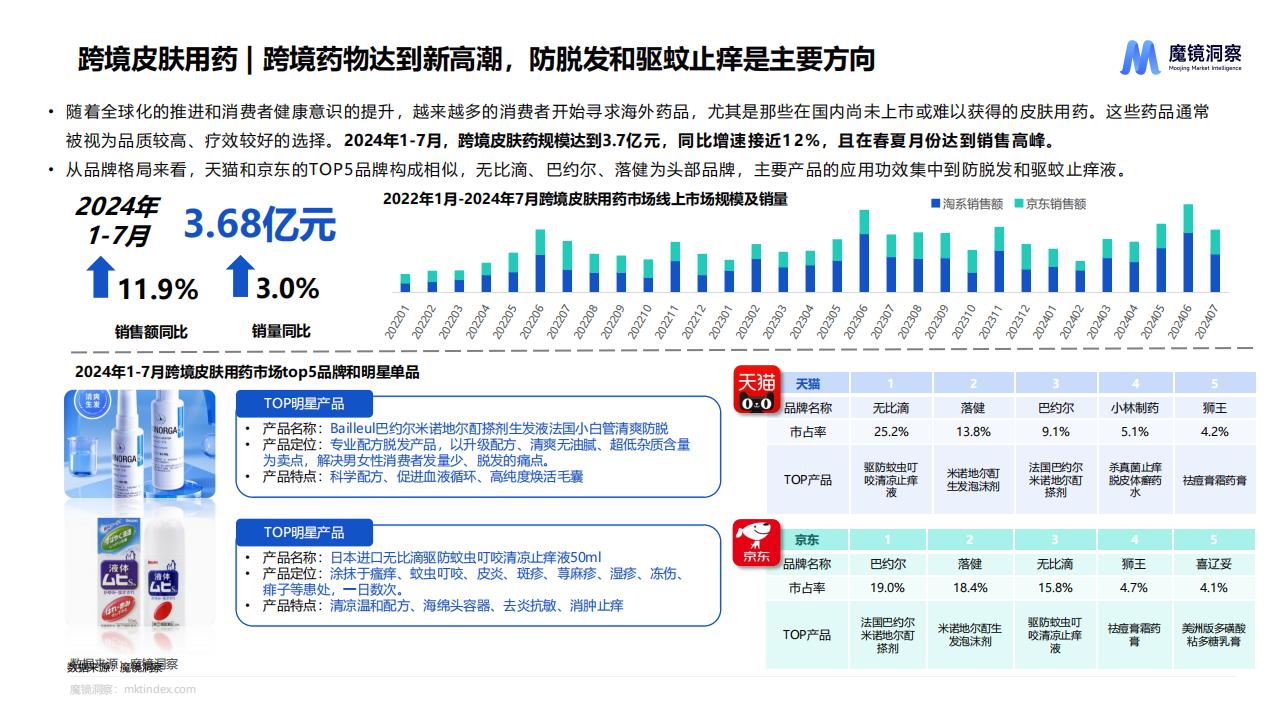
Task: Click the 杀真菌止痒脱皮体癣药水 product cell
Action: coord(1135,479)
